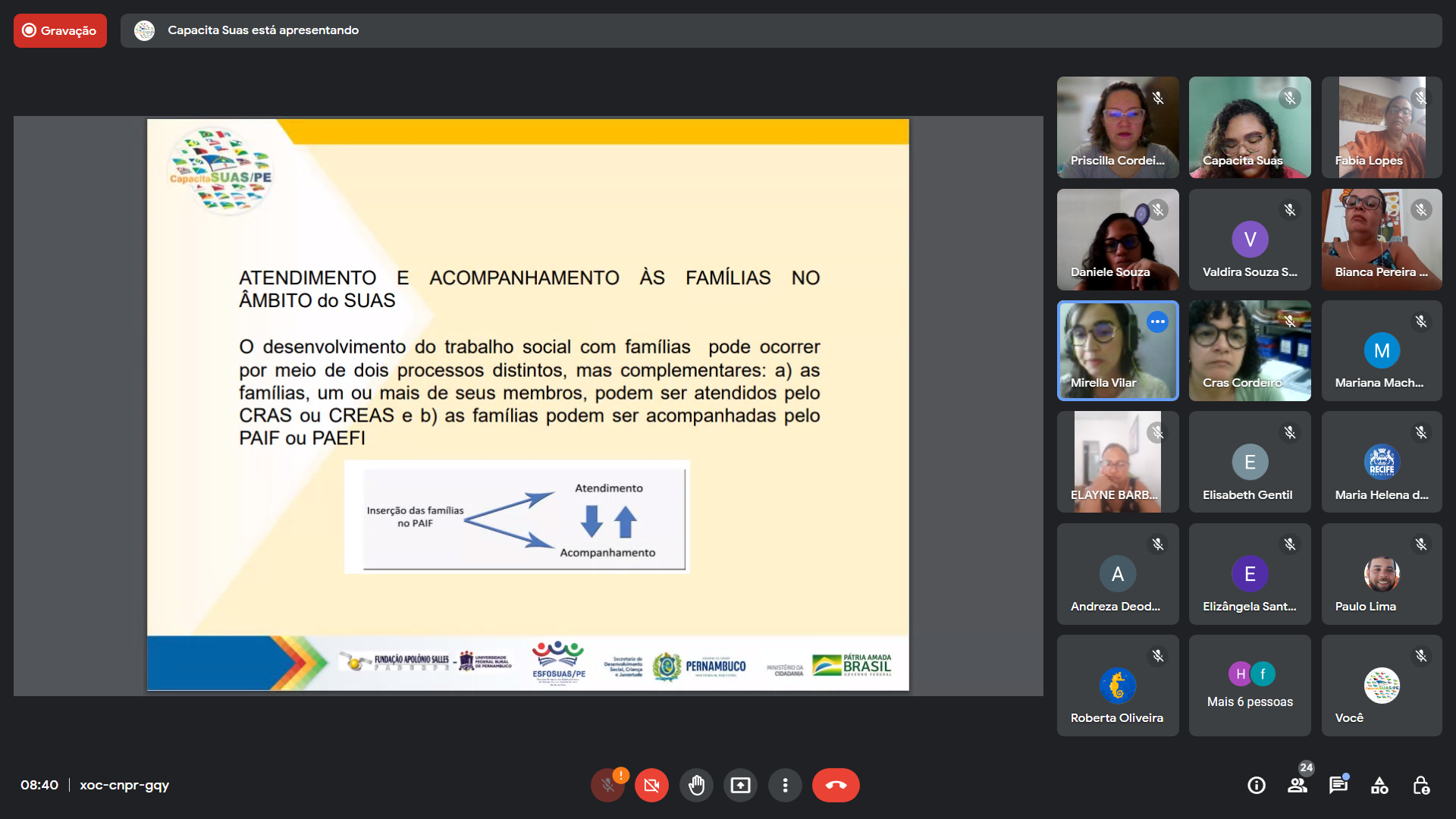Click the presented slide content area

528,404
